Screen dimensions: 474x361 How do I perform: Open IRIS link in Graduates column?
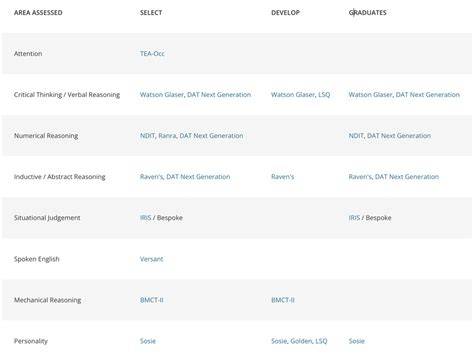click(x=354, y=218)
